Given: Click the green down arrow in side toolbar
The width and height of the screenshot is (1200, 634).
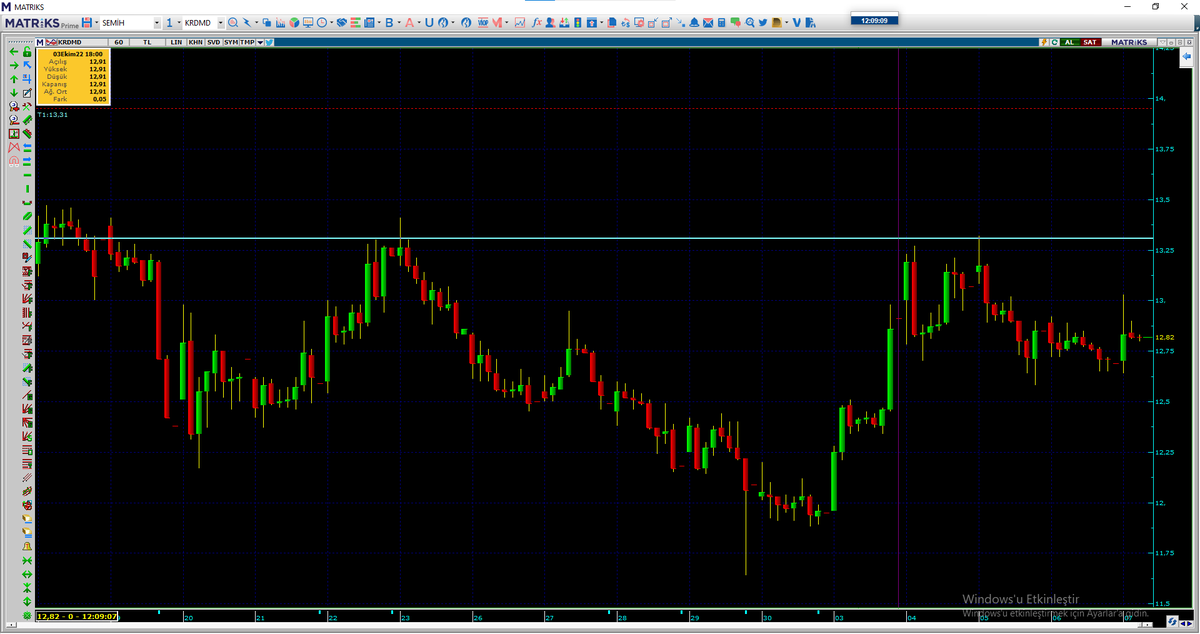Looking at the screenshot, I should (x=14, y=93).
